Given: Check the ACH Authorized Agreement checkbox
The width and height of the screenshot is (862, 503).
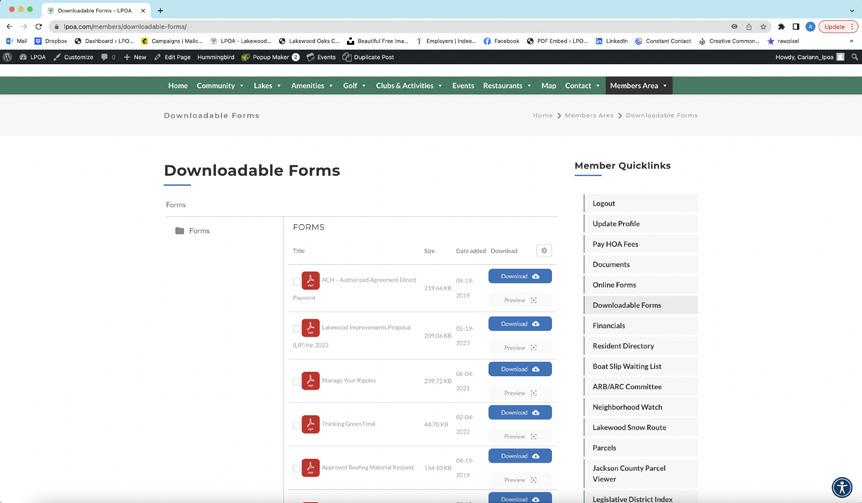Looking at the screenshot, I should (x=296, y=281).
